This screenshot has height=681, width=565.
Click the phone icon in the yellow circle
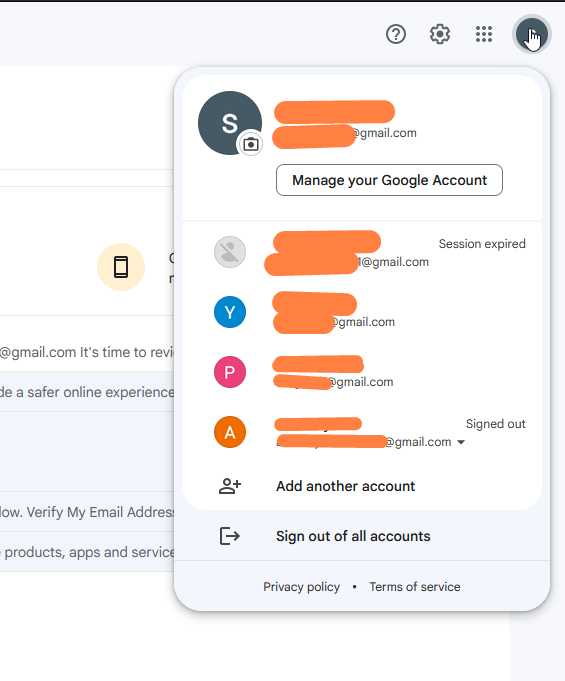click(121, 267)
